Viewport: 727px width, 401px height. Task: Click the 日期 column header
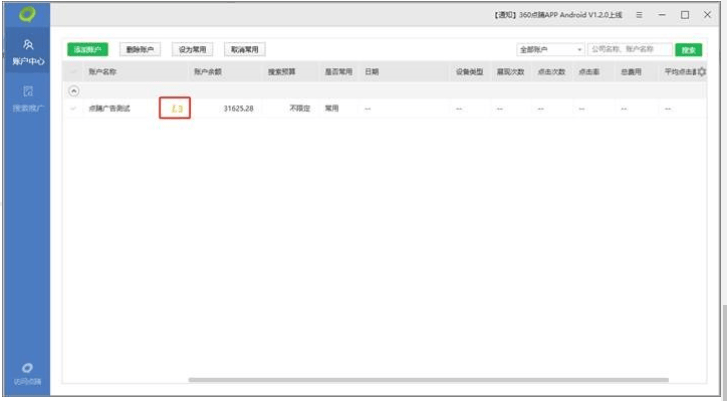(371, 72)
